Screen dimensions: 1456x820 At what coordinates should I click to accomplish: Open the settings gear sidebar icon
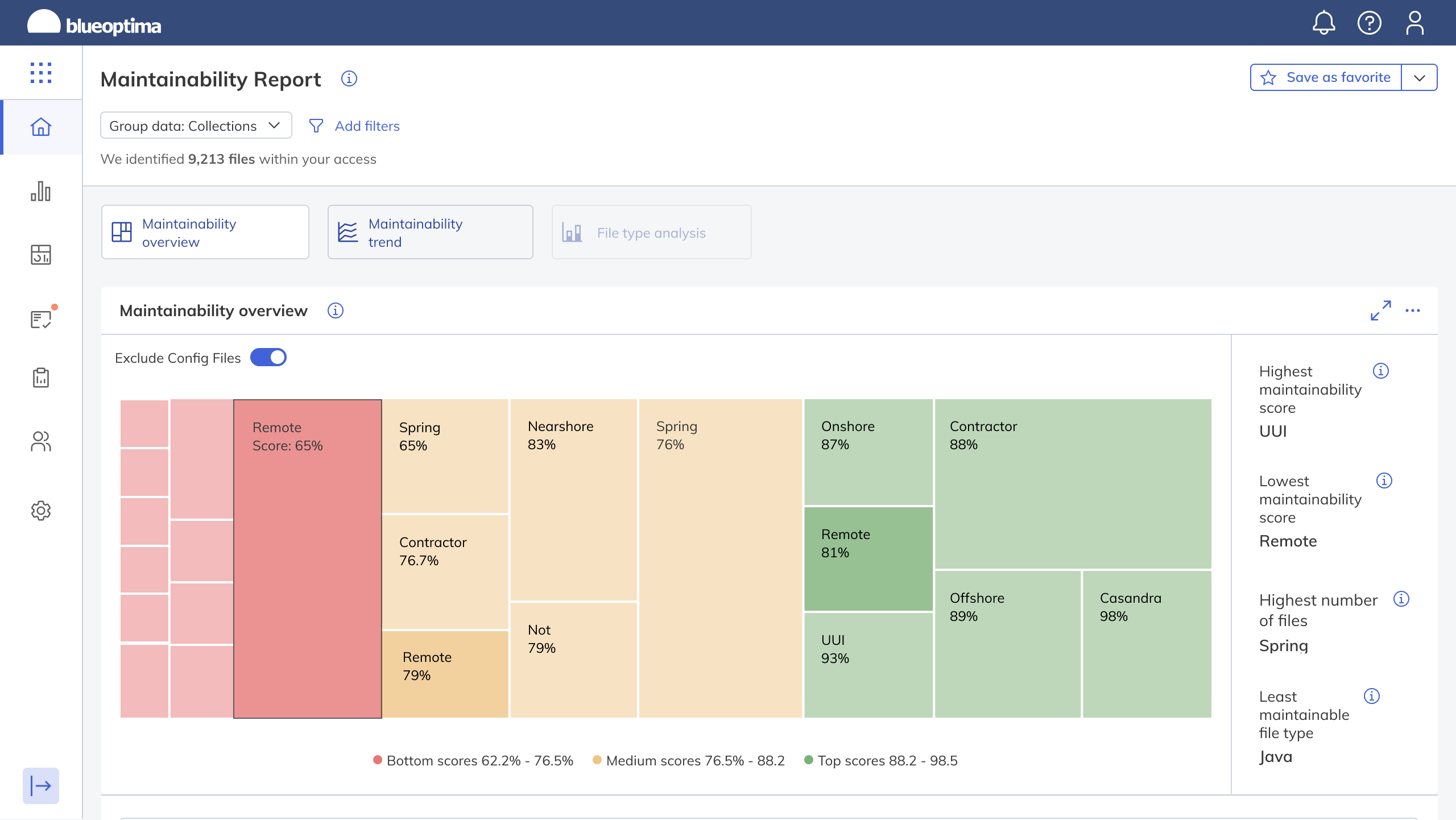coord(41,511)
